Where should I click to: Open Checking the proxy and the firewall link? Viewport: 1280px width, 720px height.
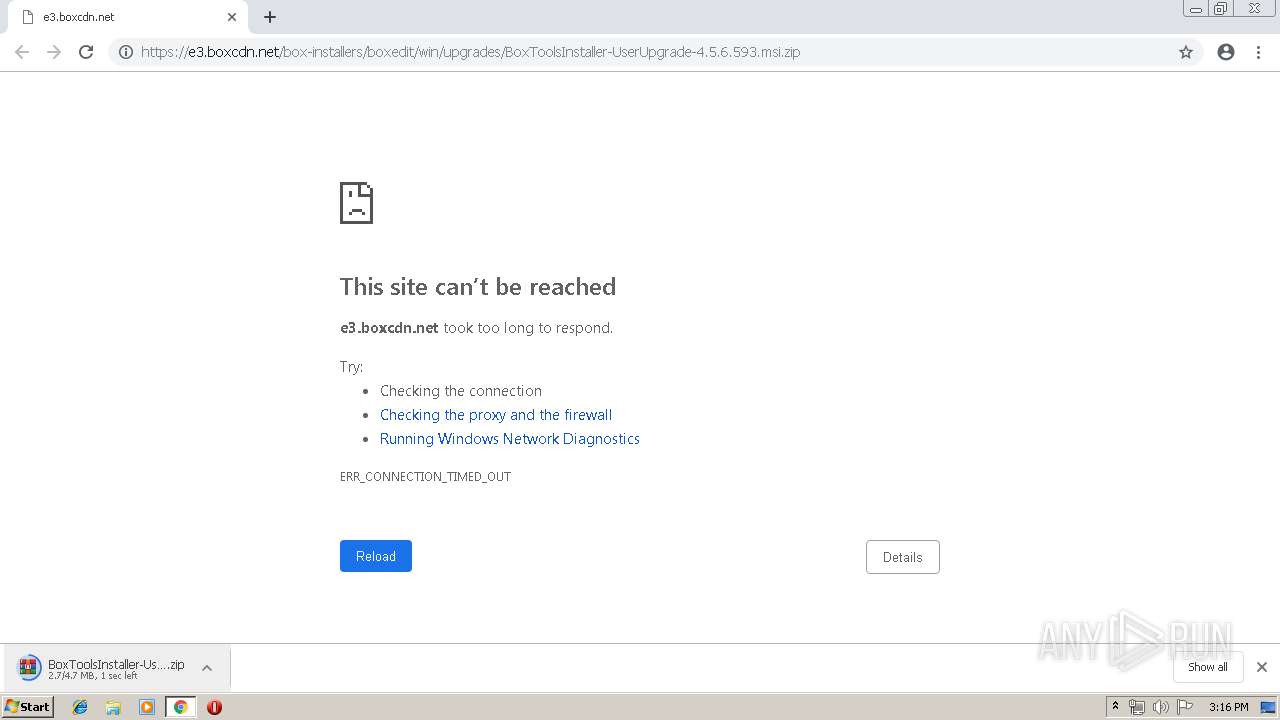tap(496, 415)
